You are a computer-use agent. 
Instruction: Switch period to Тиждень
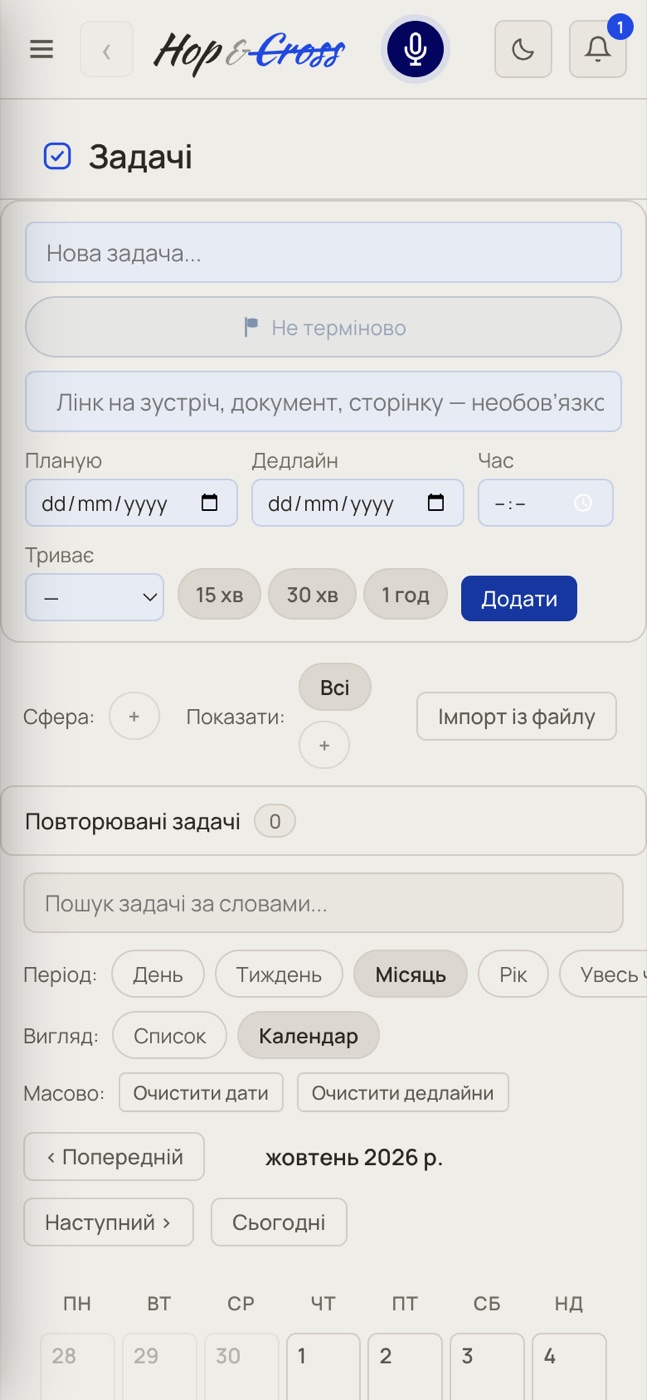(x=279, y=974)
